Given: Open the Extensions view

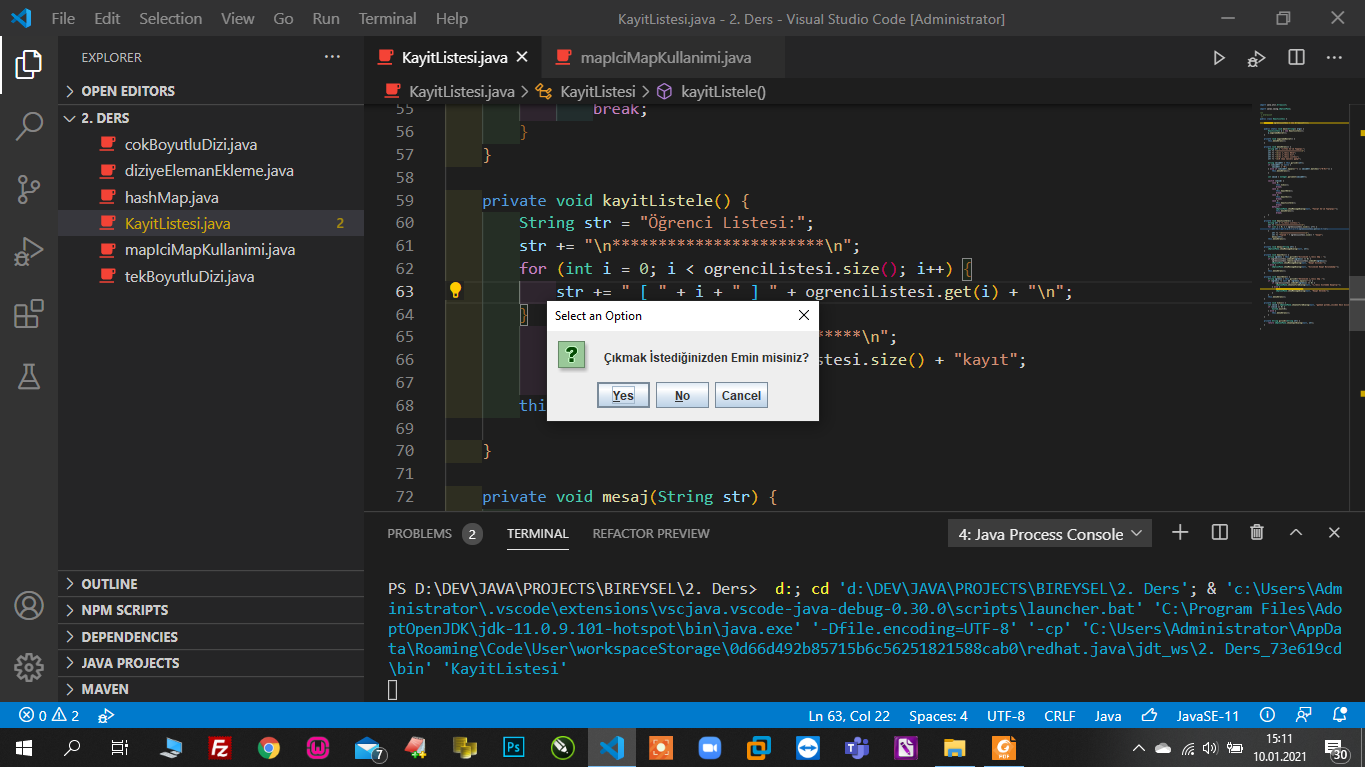Looking at the screenshot, I should [29, 314].
